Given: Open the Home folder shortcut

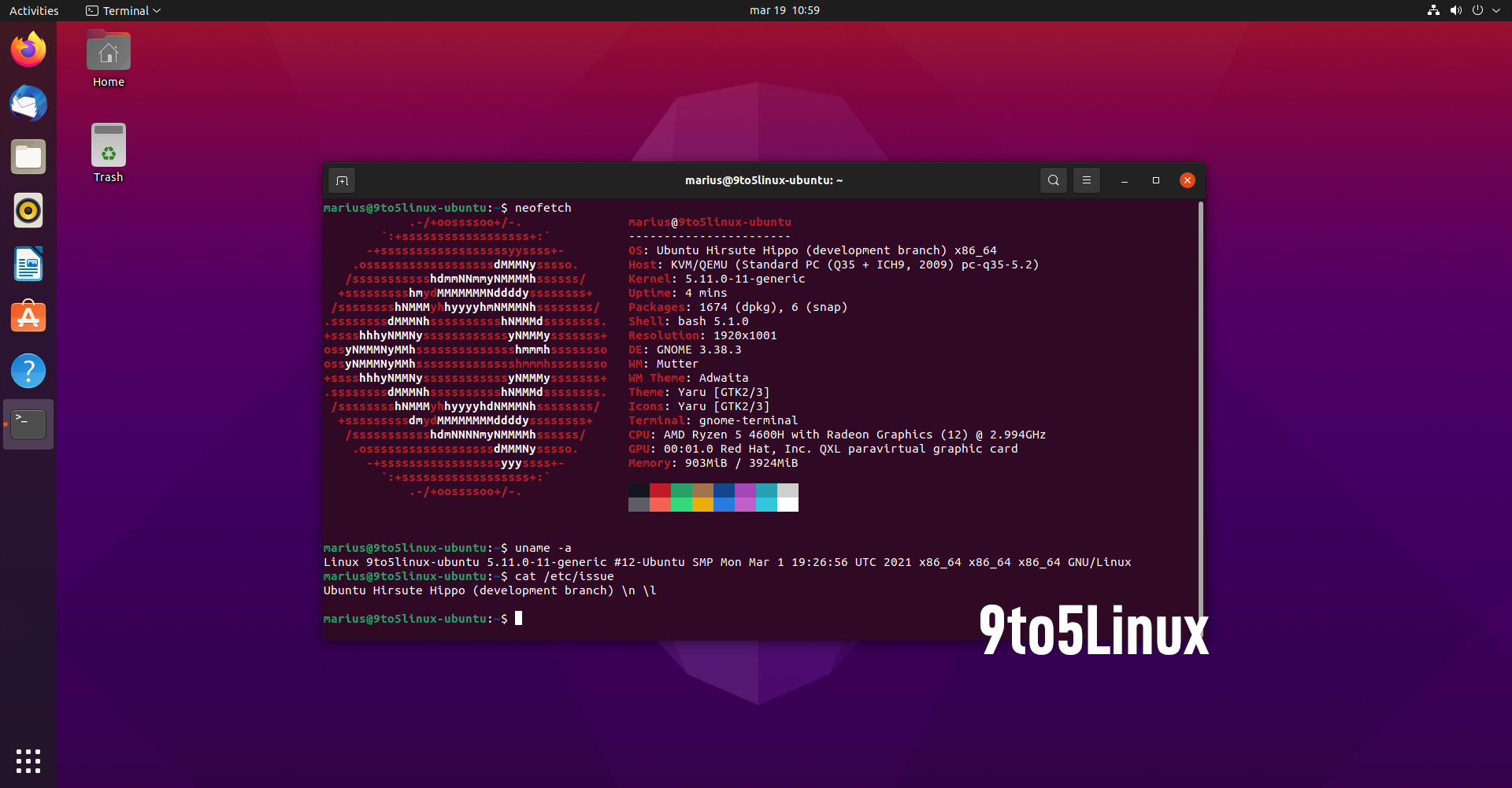Looking at the screenshot, I should (x=108, y=51).
